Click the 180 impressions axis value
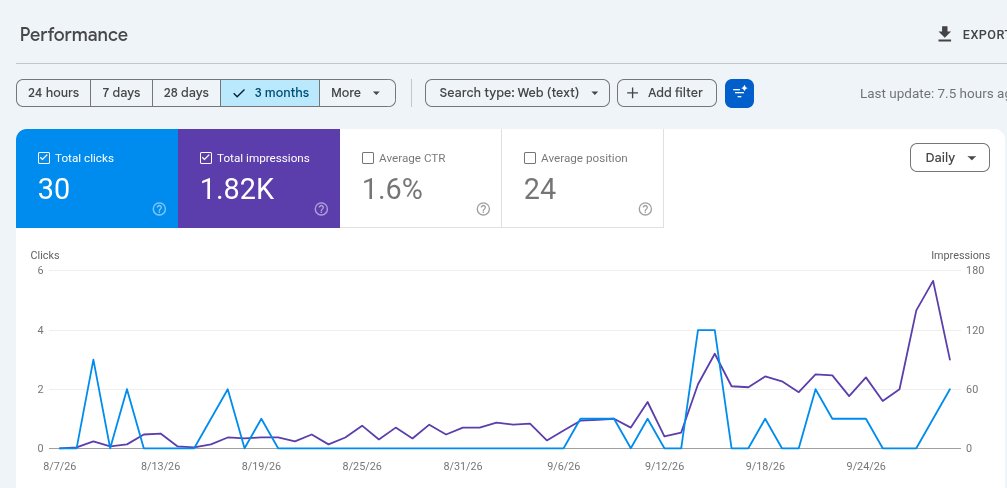Viewport: 1007px width, 488px height. pyautogui.click(x=975, y=271)
